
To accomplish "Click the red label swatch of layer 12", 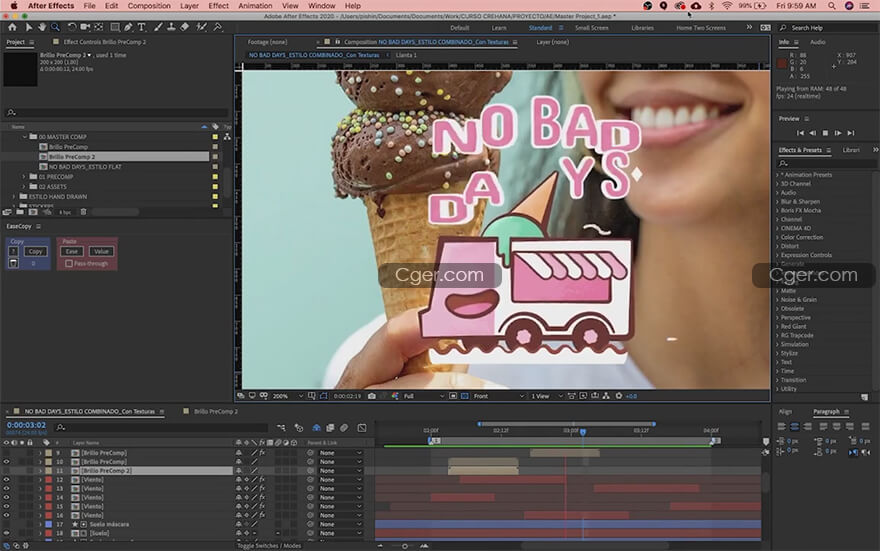I will click(x=49, y=480).
